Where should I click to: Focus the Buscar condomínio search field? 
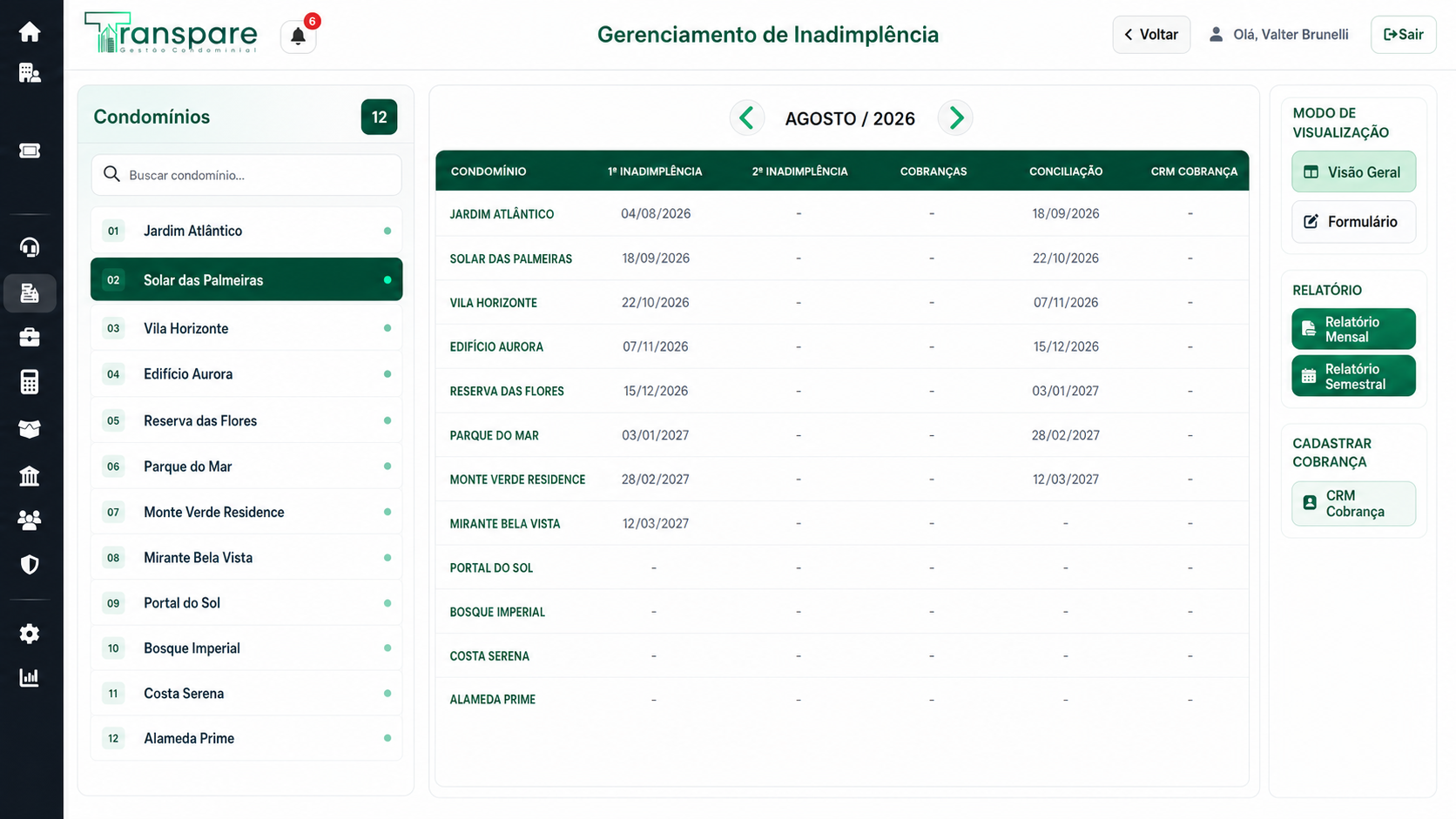246,175
